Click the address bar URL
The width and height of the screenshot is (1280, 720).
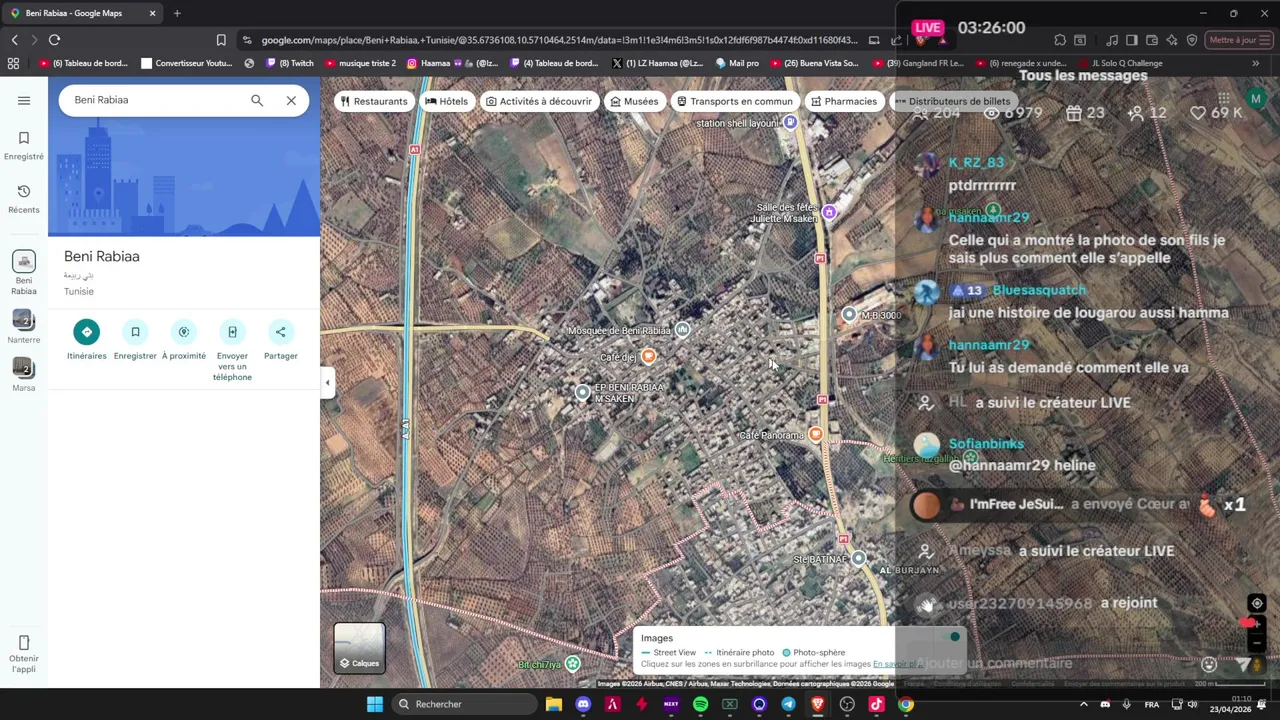point(559,40)
